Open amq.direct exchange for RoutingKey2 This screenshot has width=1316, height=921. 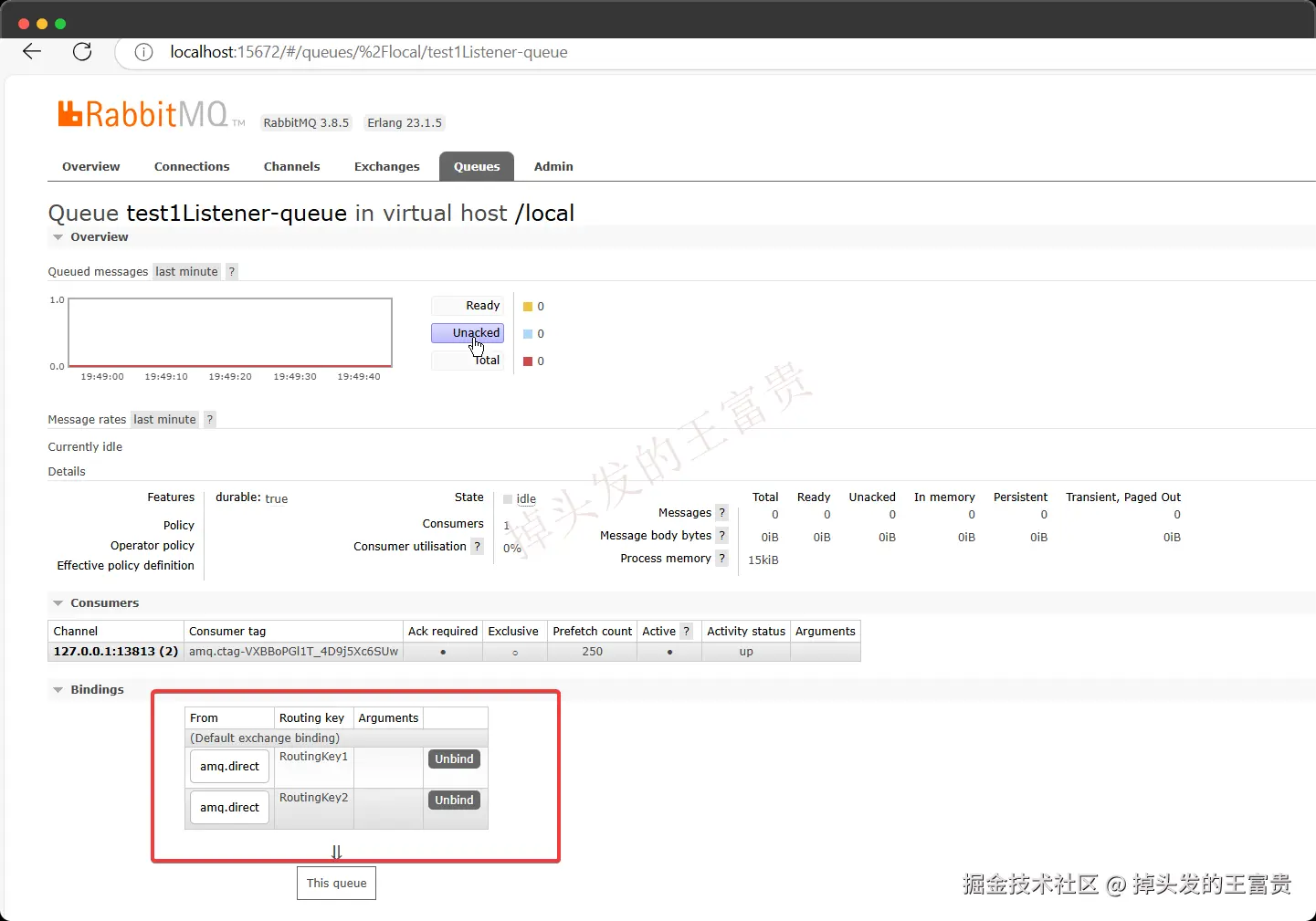click(x=230, y=808)
